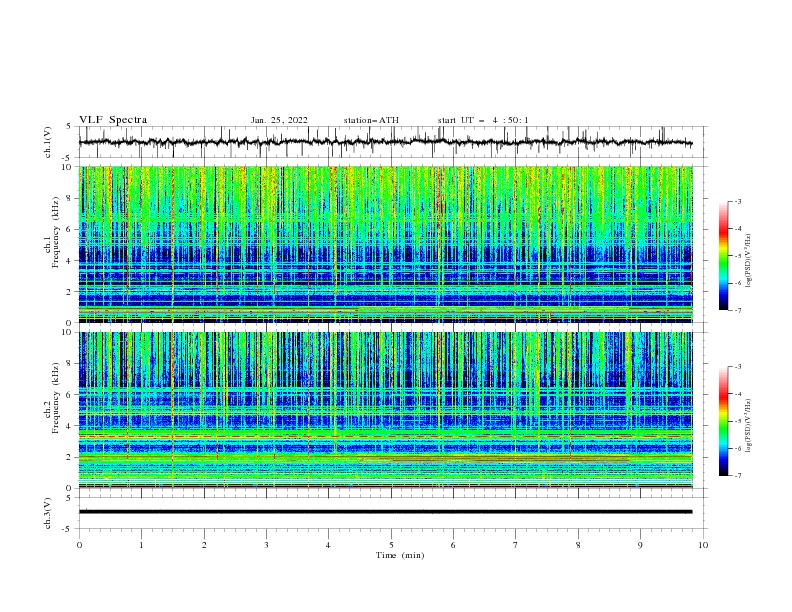This screenshot has width=792, height=612.
Task: Click the ch.1 frequency spectrogram panel
Action: pyautogui.click(x=386, y=244)
